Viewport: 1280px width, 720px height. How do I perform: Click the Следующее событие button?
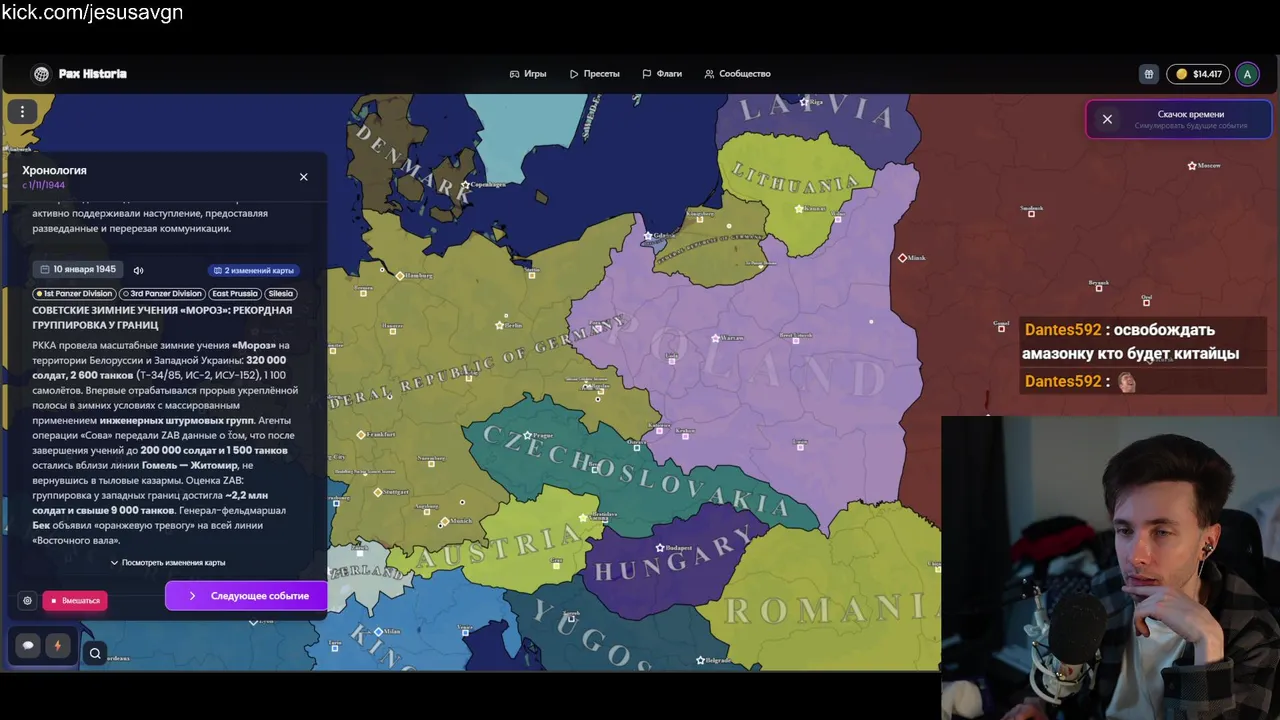click(246, 596)
